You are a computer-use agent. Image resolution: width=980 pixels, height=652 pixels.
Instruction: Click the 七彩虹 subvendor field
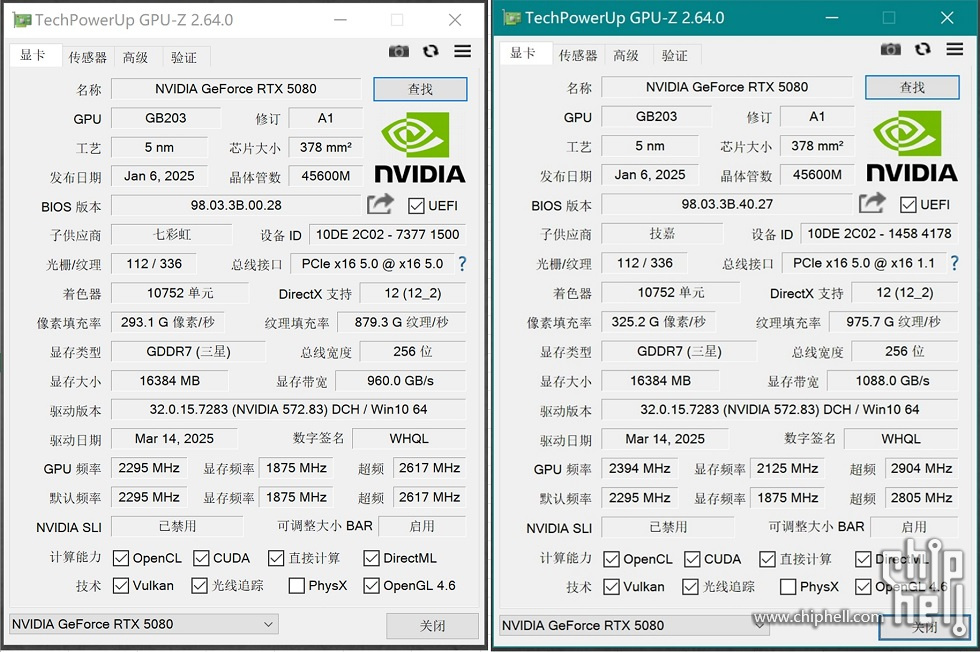coord(172,234)
